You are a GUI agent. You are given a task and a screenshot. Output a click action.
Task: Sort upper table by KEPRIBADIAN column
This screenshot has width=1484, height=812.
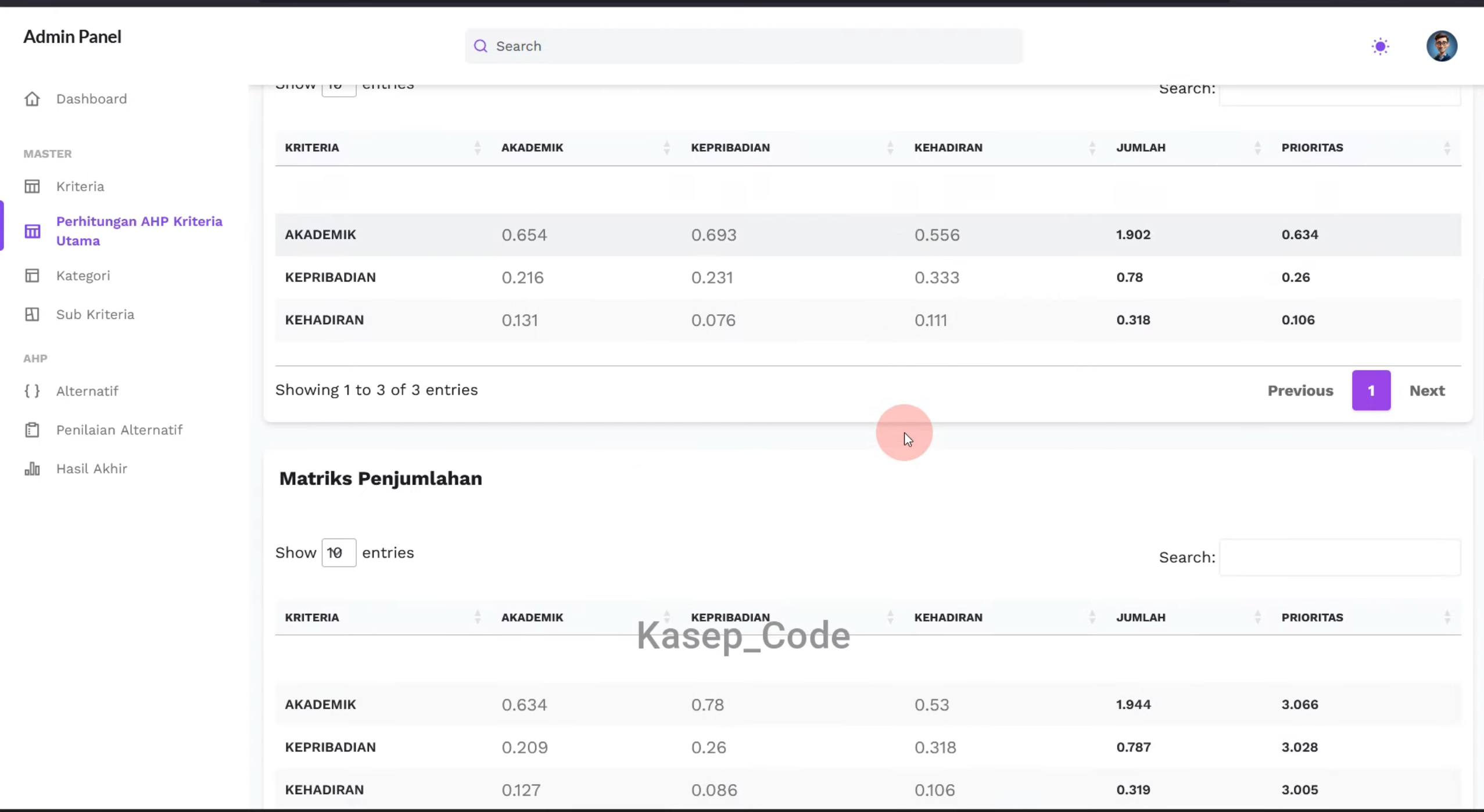(890, 148)
